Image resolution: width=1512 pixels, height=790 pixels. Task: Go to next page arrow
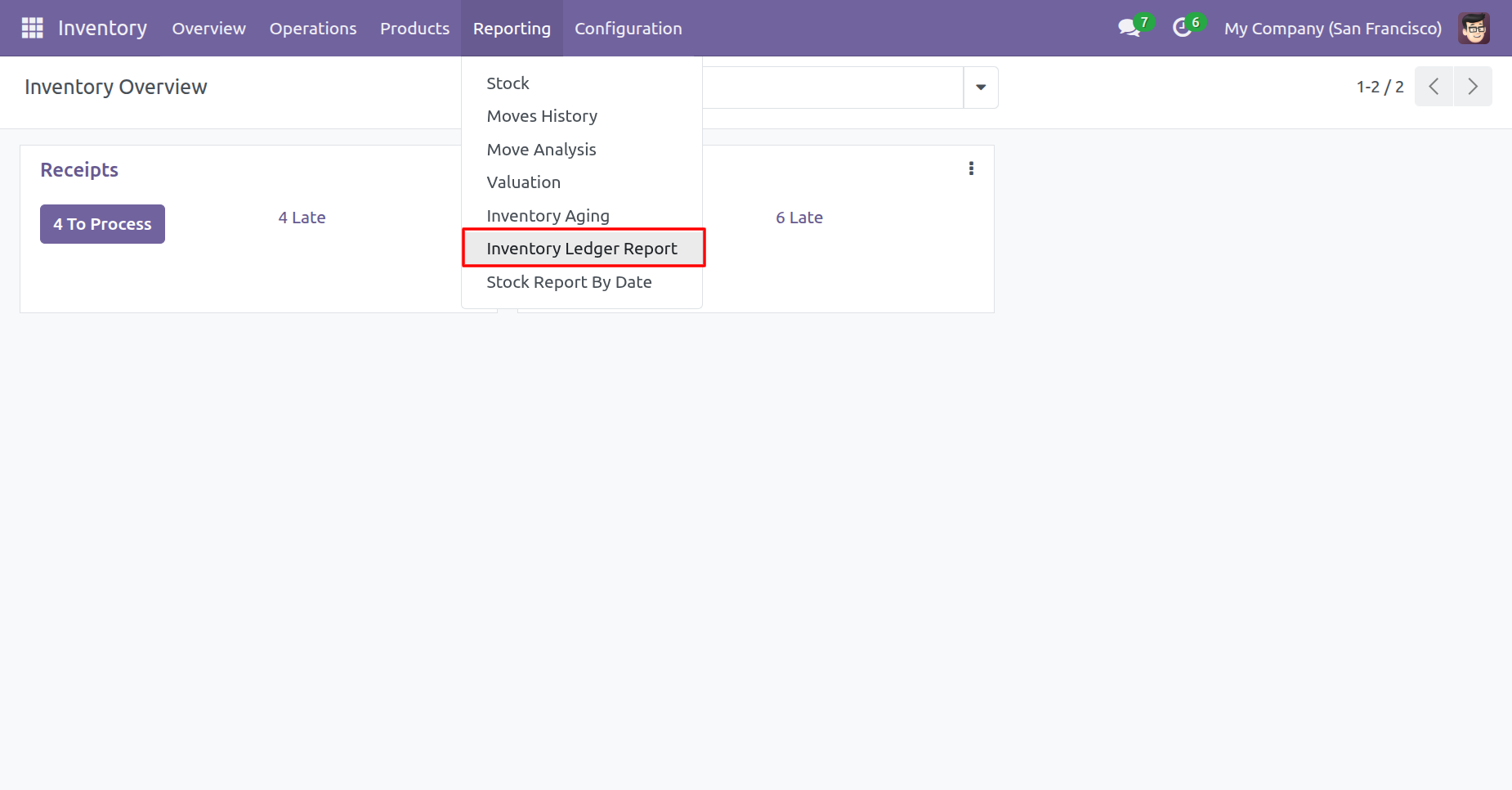[x=1473, y=87]
